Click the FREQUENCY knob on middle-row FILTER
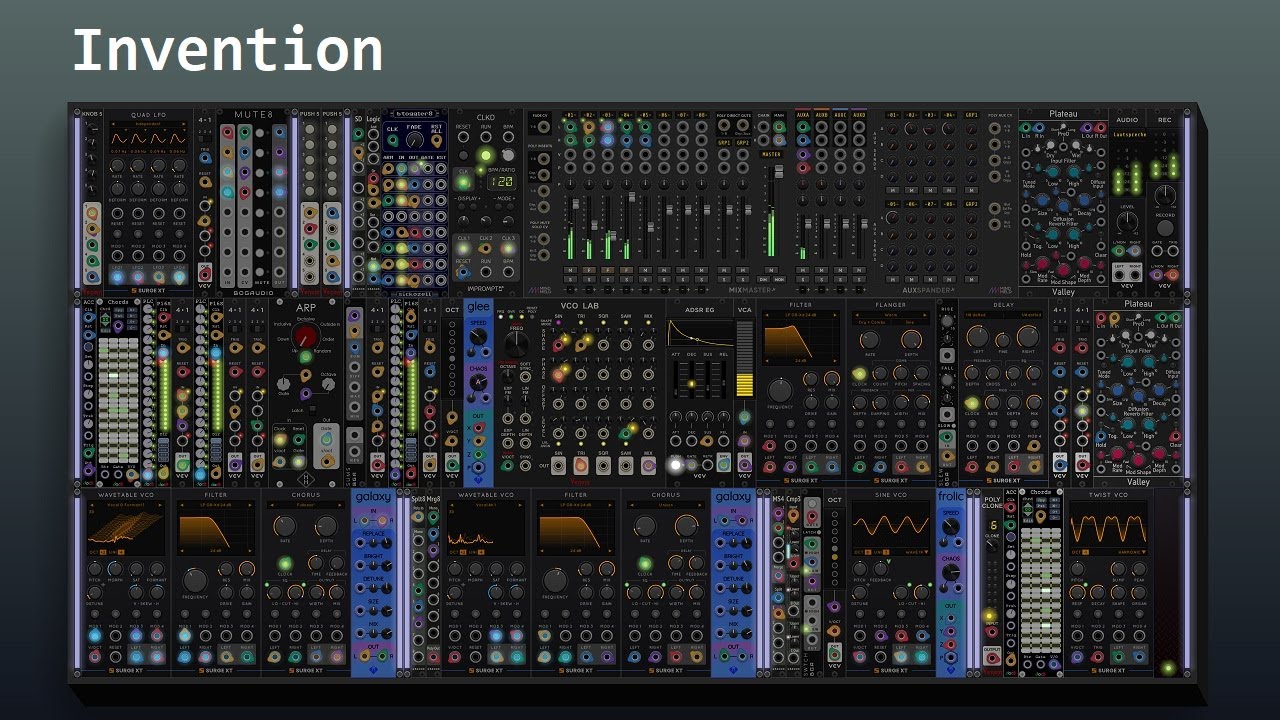 (x=780, y=391)
